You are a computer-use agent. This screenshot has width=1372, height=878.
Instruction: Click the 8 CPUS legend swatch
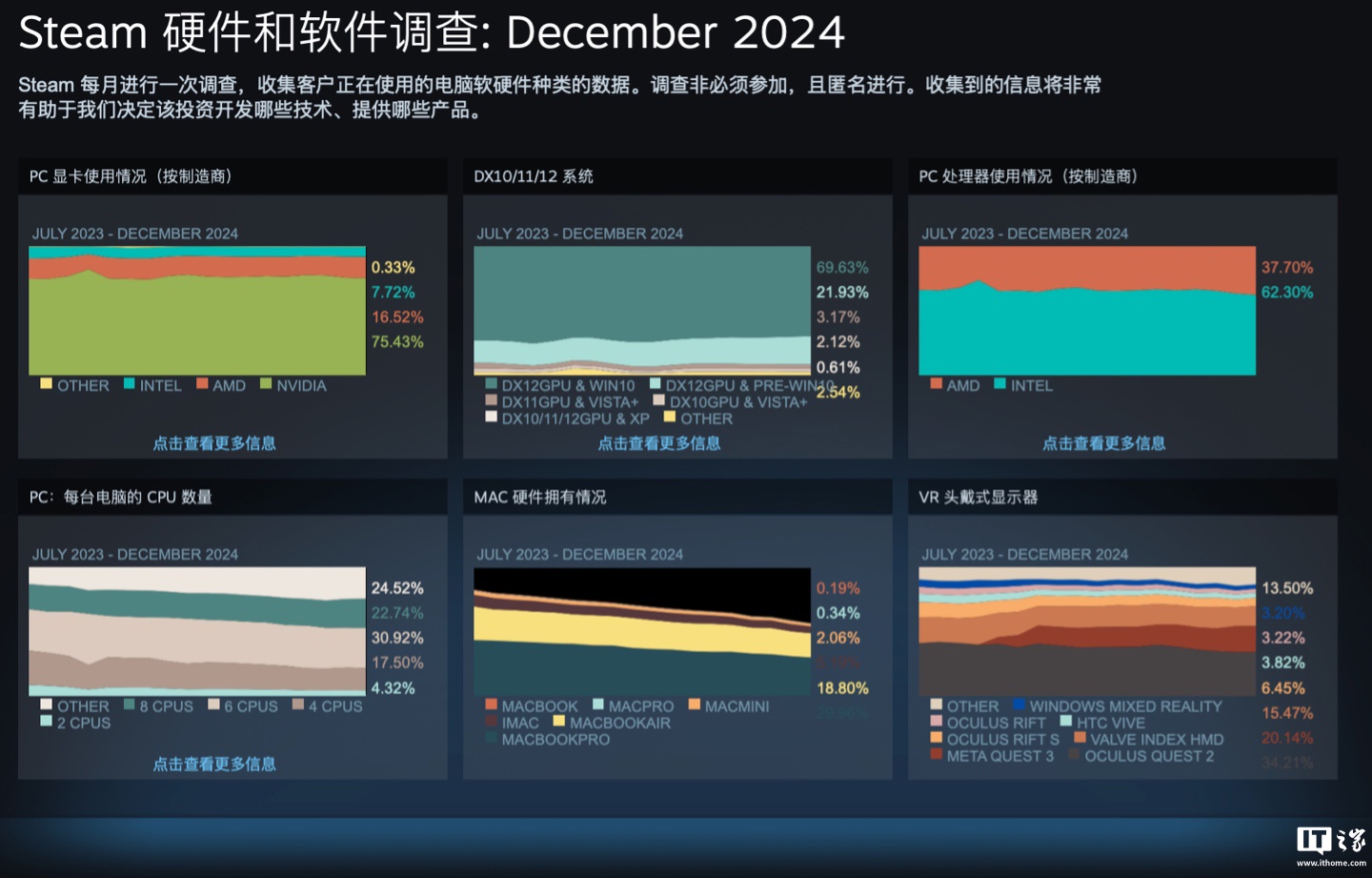pos(129,704)
